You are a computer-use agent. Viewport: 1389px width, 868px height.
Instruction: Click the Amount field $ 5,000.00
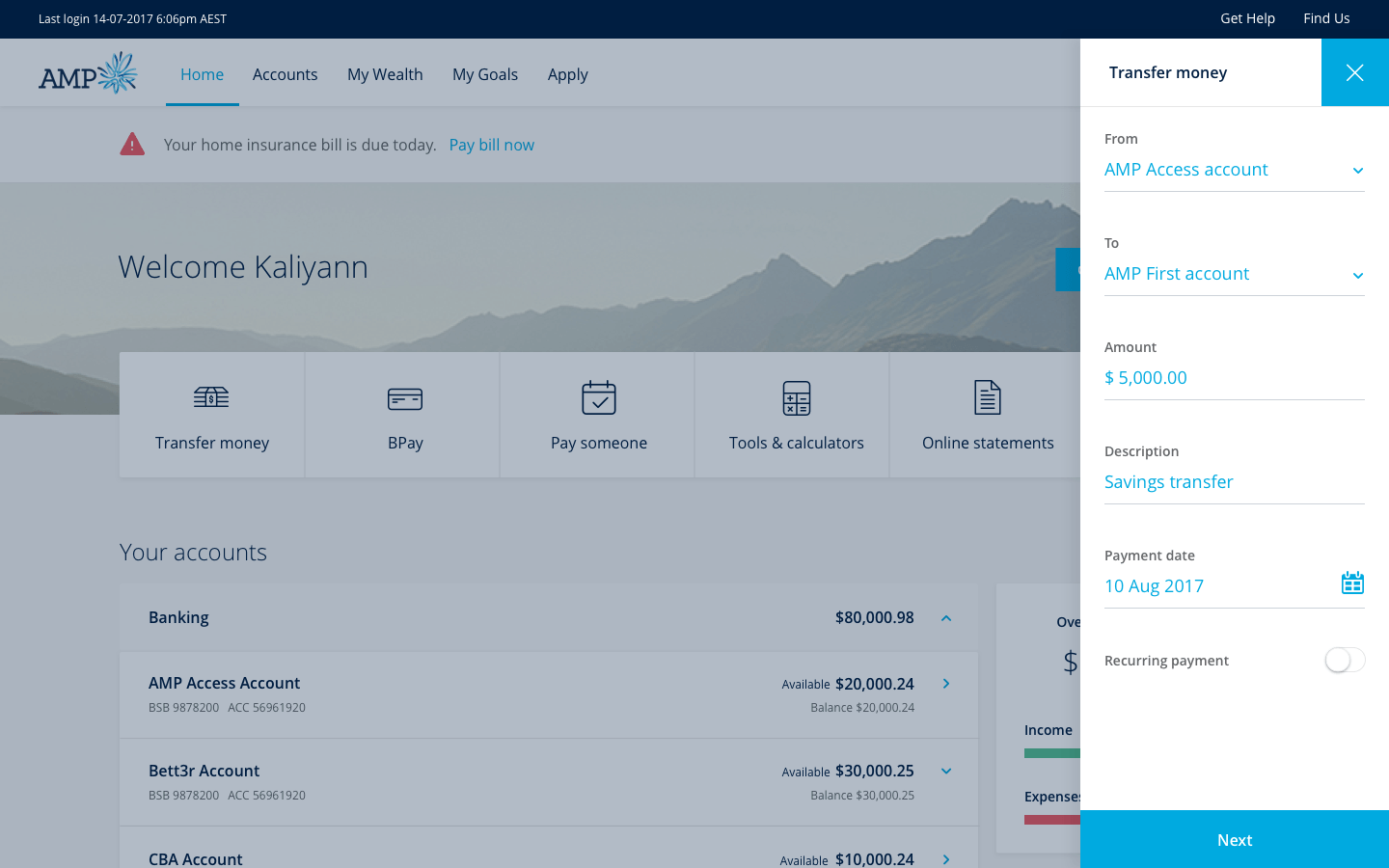click(1235, 378)
